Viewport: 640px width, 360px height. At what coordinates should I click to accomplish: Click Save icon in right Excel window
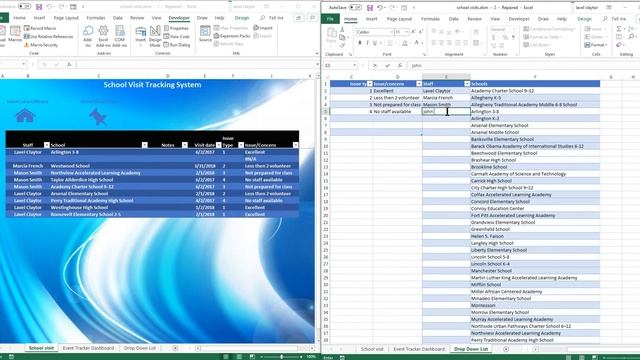pos(370,8)
